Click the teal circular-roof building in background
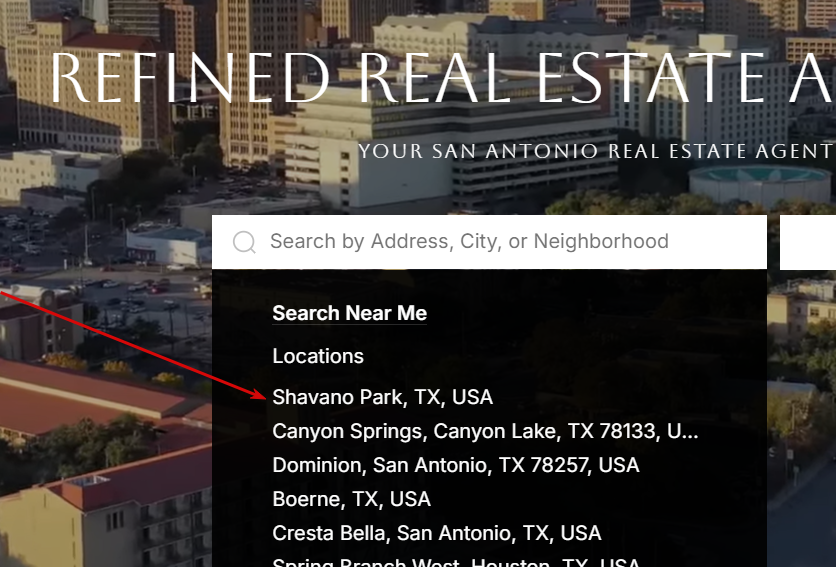This screenshot has width=836, height=567. point(759,185)
